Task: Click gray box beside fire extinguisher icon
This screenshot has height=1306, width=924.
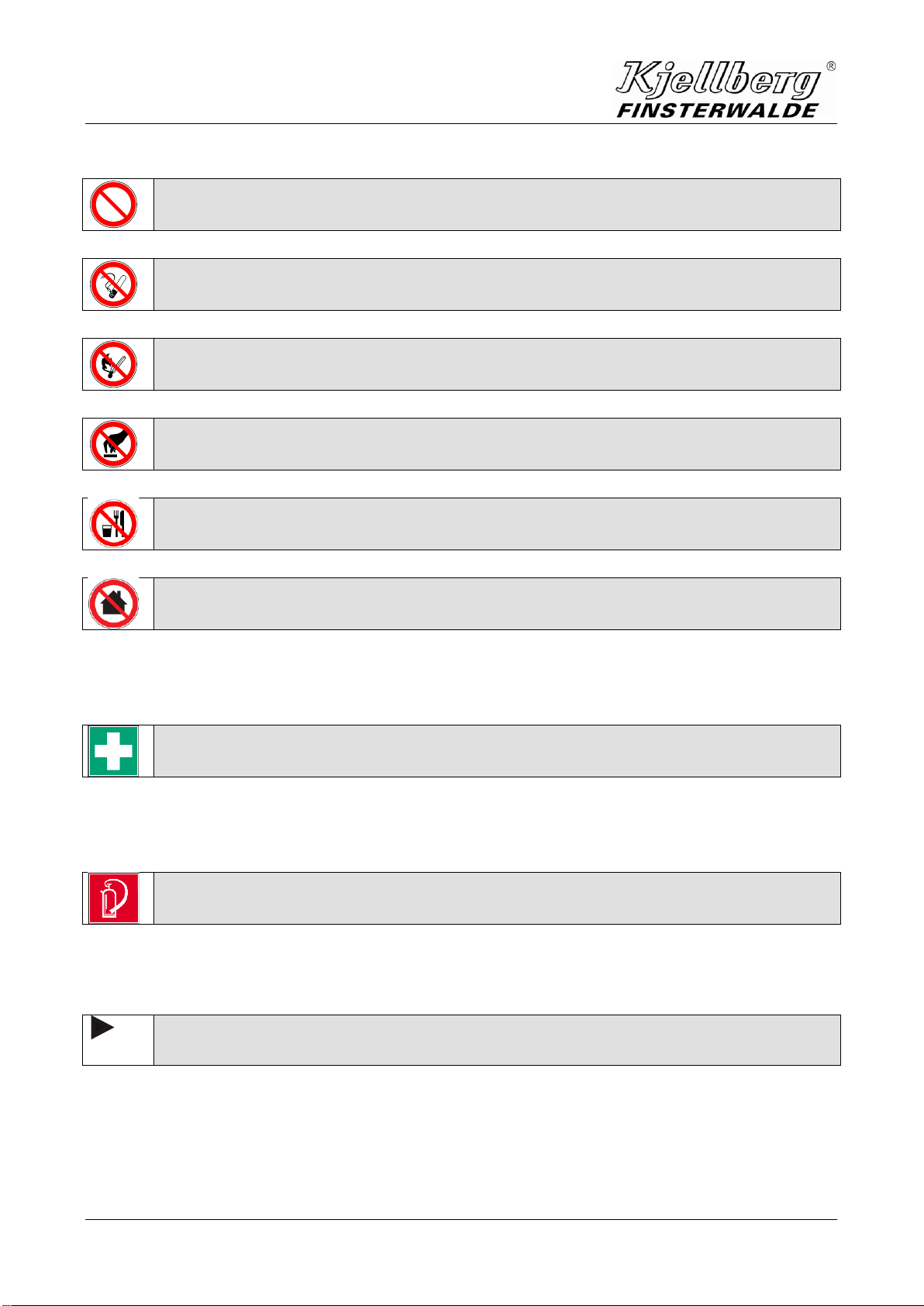Action: tap(497, 898)
